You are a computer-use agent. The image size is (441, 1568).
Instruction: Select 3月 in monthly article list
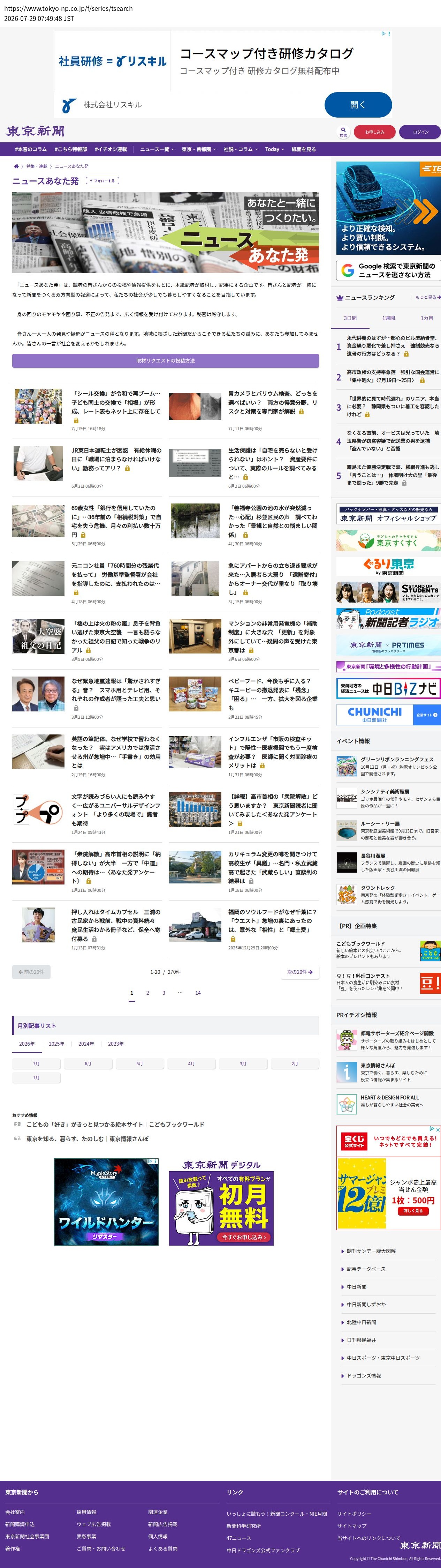(x=243, y=1064)
